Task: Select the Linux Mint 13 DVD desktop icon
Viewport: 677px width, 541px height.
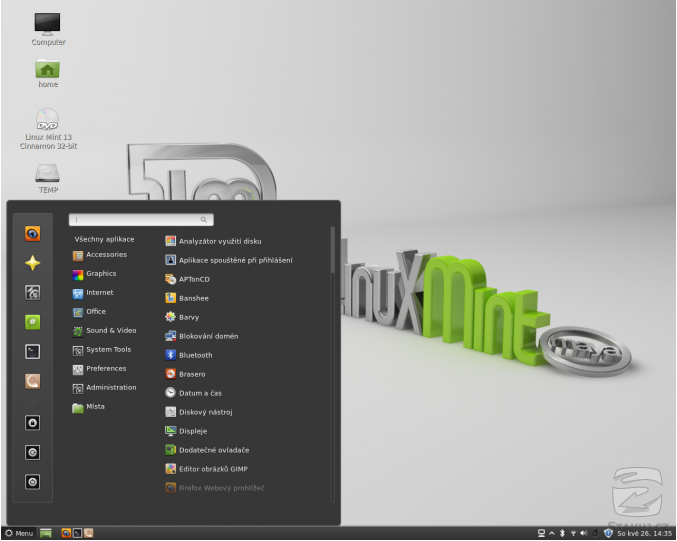Action: (48, 129)
